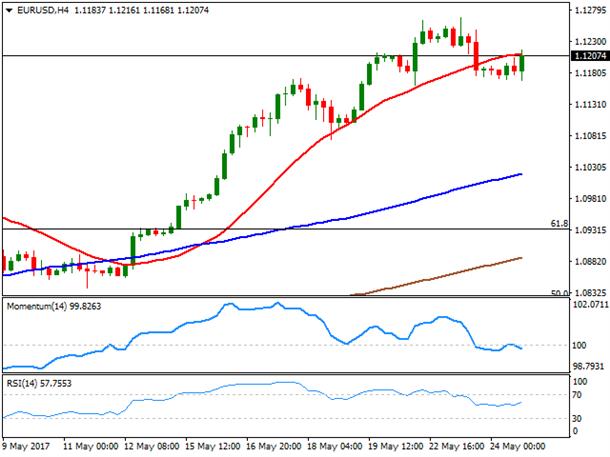The image size is (610, 457).
Task: Select the EURUSD,H4 chart title text
Action: pyautogui.click(x=42, y=11)
